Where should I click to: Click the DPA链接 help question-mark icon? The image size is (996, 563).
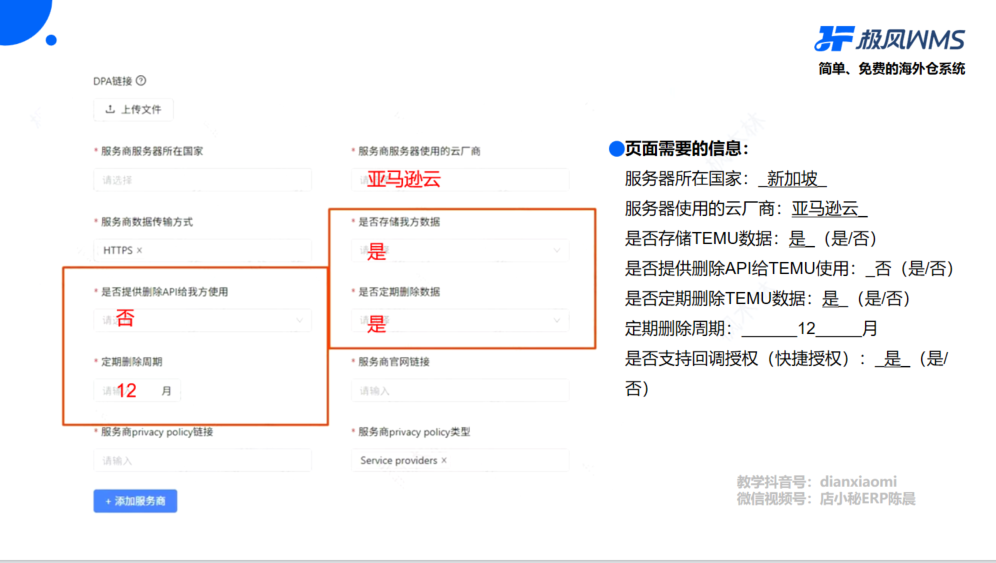pyautogui.click(x=141, y=81)
